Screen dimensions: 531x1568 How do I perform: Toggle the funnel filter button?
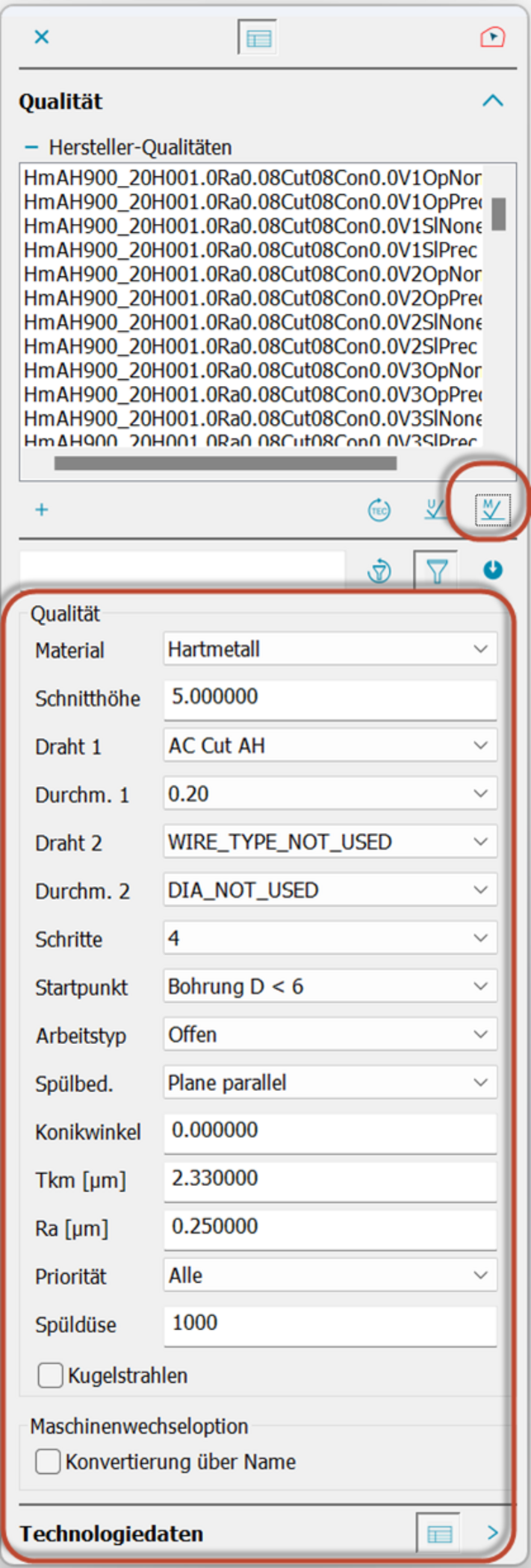[x=436, y=572]
